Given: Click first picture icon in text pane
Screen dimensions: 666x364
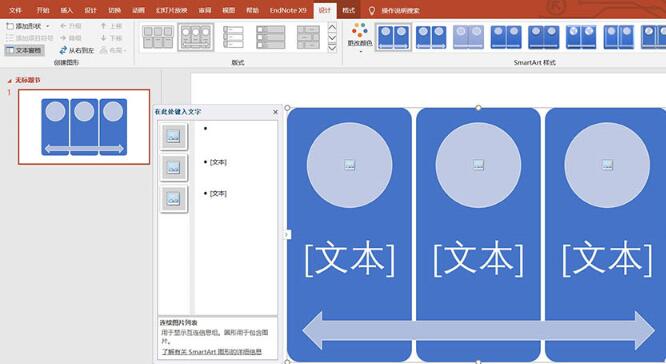Looking at the screenshot, I should click(x=174, y=136).
